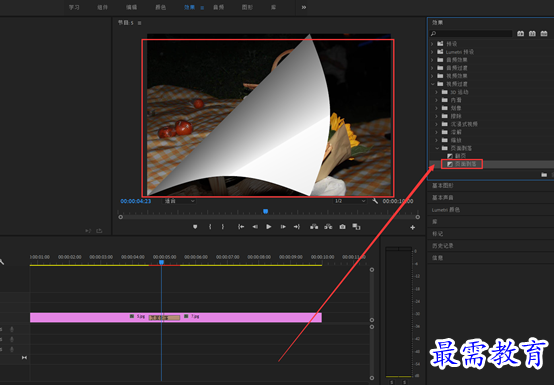This screenshot has height=385, width=554.
Task: Switch to the 图形 workspace tab
Action: coord(247,7)
